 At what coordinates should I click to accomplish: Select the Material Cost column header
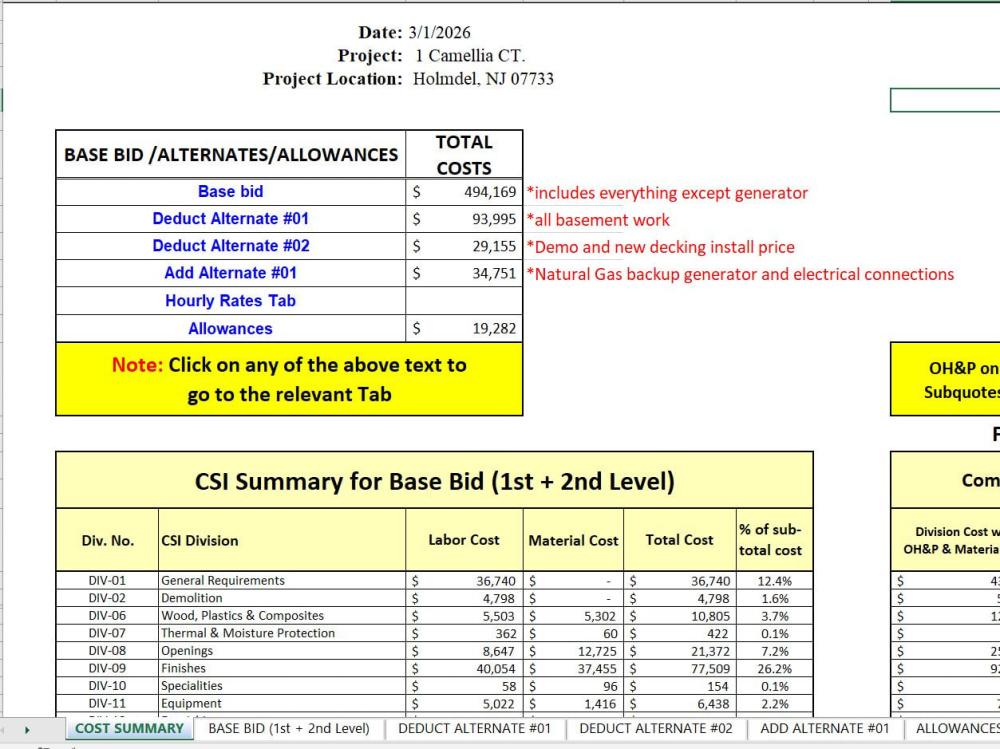pos(573,540)
